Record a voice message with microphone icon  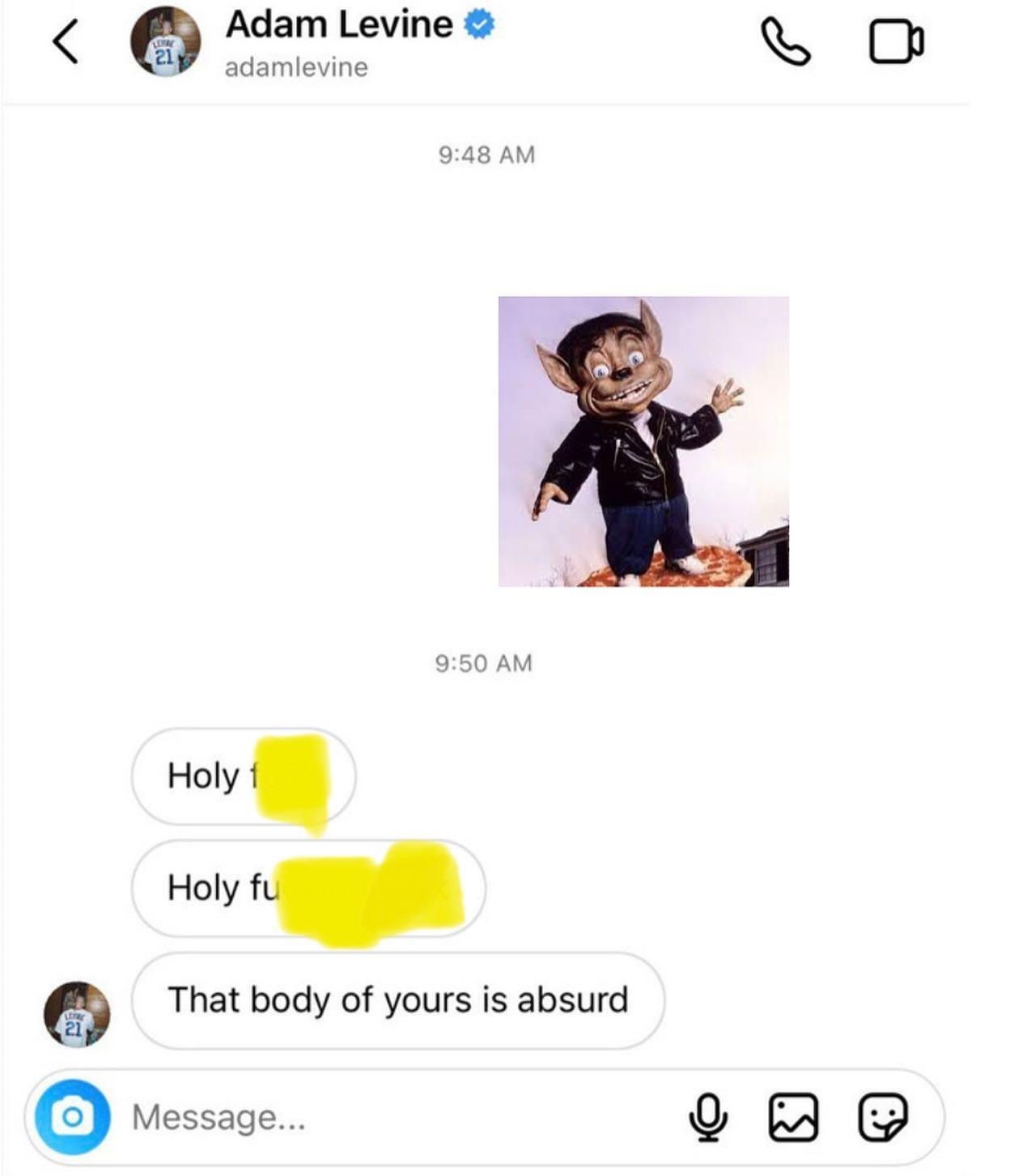pos(708,1117)
